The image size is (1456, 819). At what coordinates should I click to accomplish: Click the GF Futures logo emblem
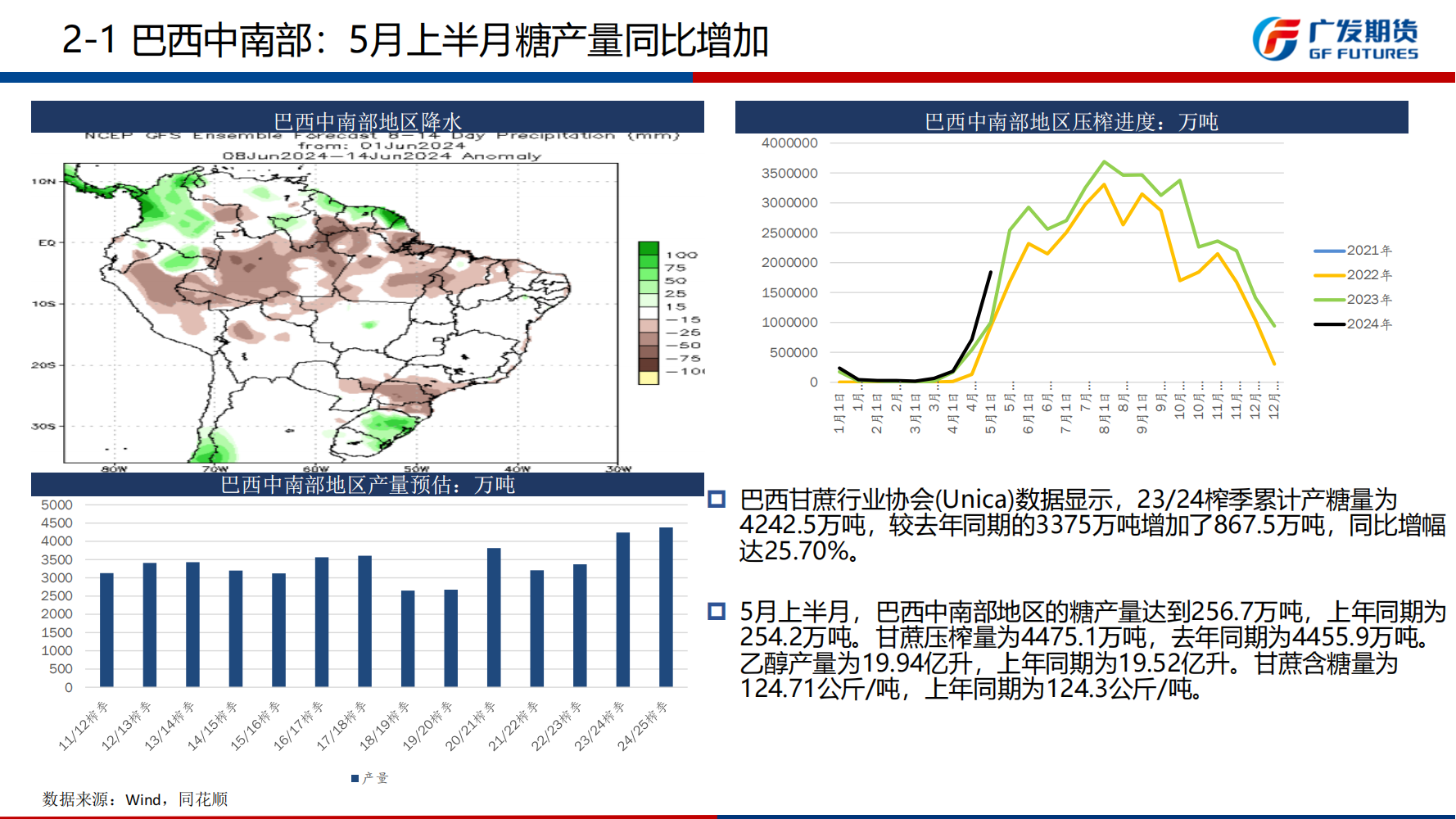(x=1276, y=38)
